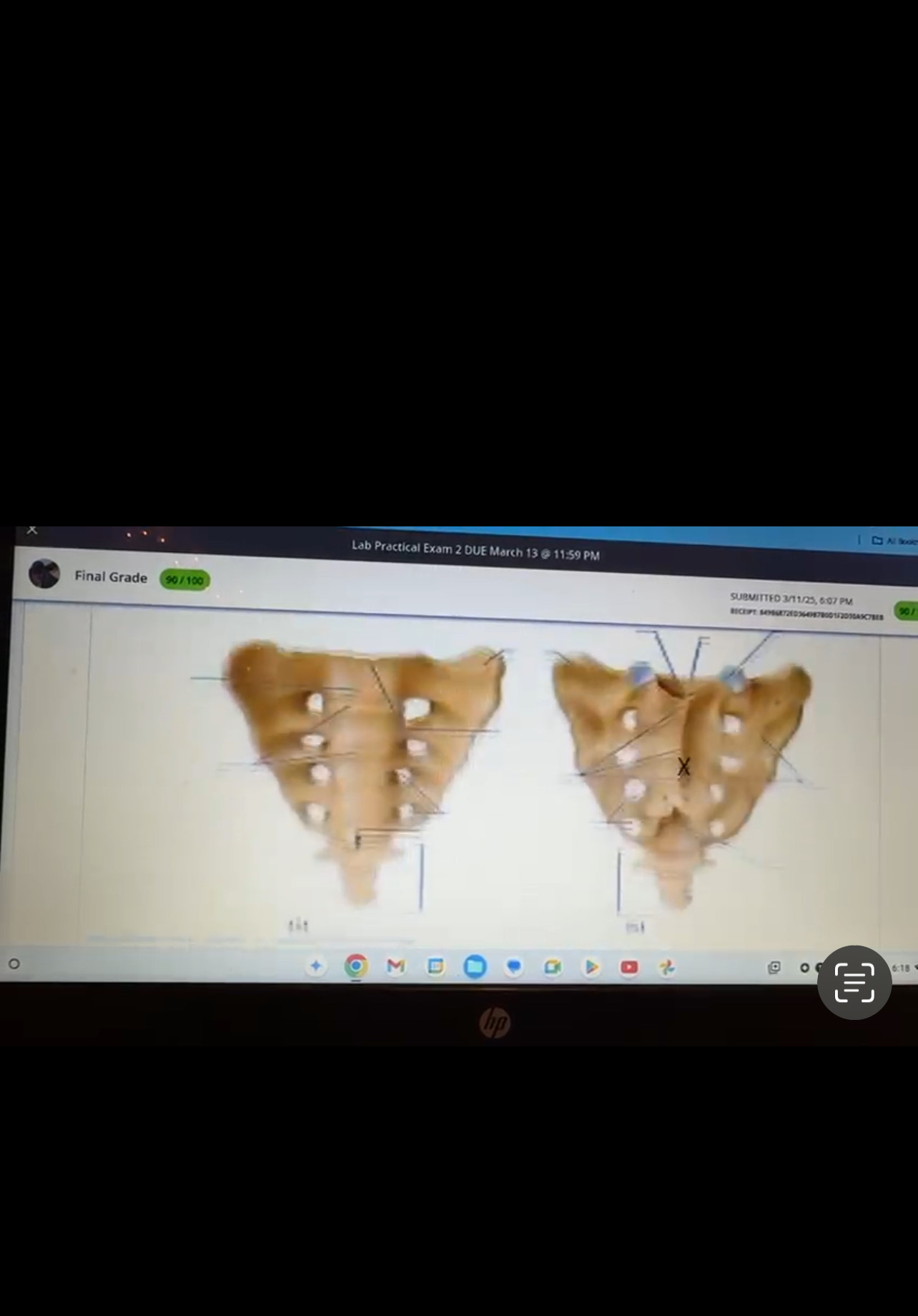Open the Gemini sparkle icon on shelf
Viewport: 918px width, 1316px height.
(x=315, y=966)
